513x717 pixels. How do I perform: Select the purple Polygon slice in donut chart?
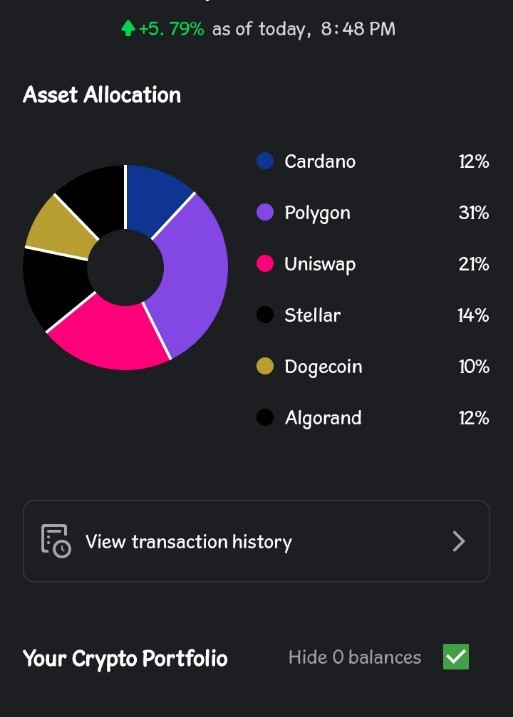(194, 274)
